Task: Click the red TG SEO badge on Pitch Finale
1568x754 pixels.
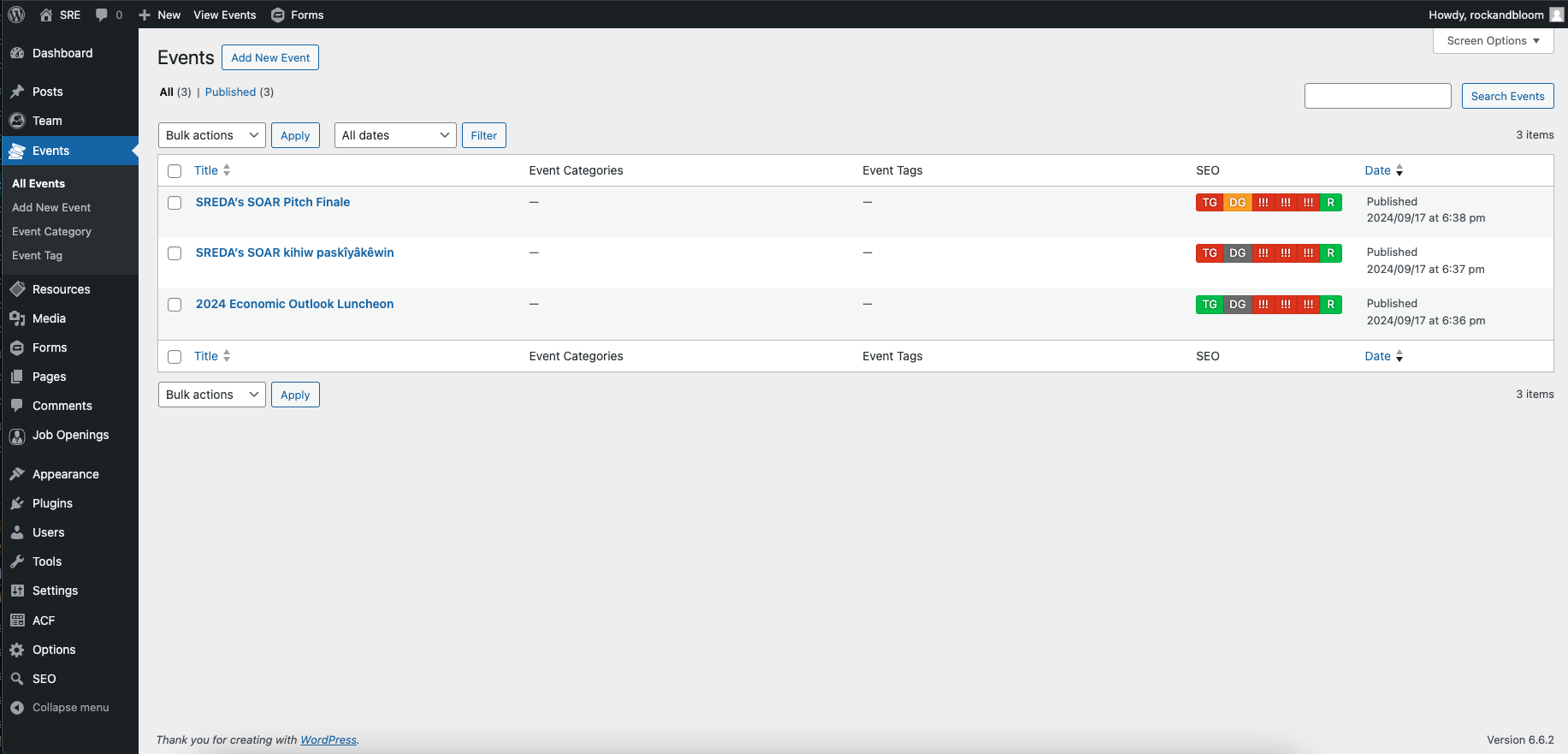Action: click(x=1209, y=203)
